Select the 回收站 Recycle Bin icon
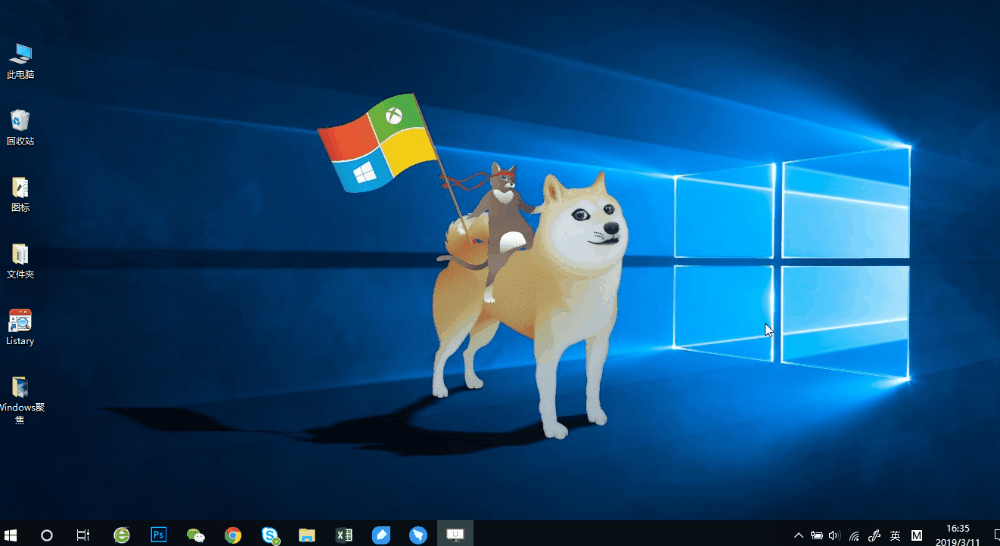Viewport: 1000px width, 546px height. 20,128
